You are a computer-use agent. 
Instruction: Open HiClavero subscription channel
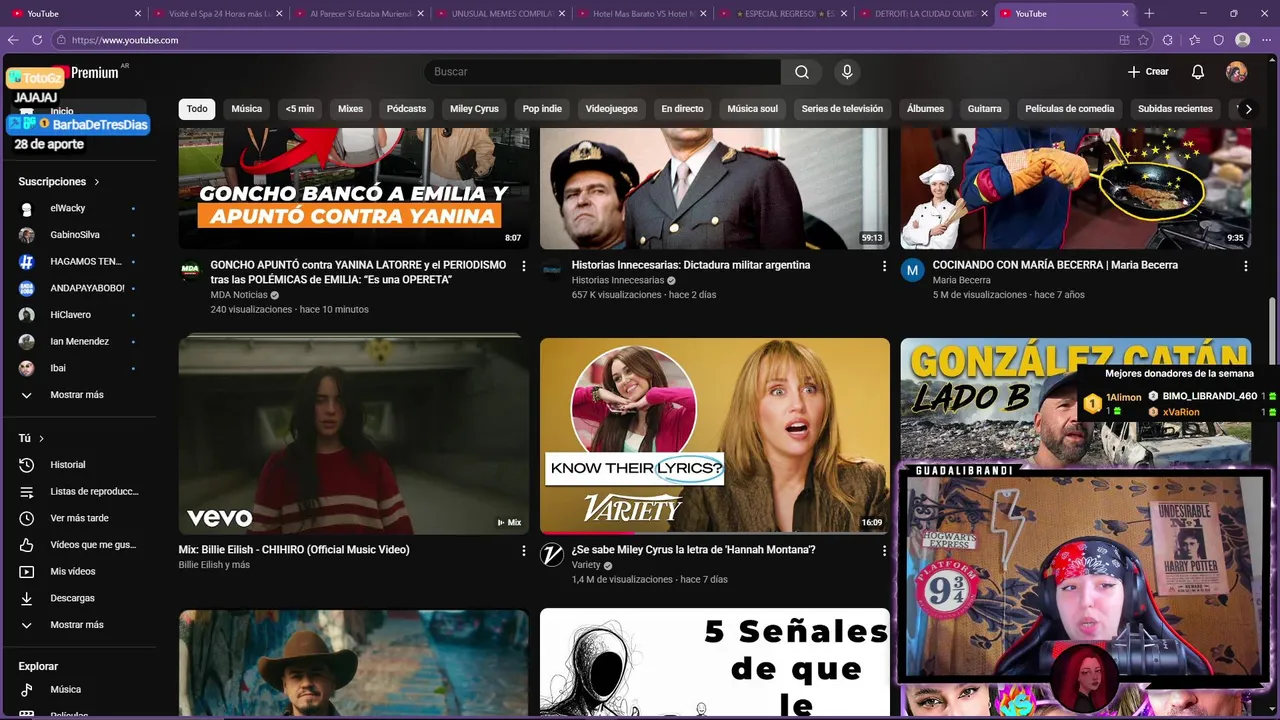pyautogui.click(x=78, y=315)
